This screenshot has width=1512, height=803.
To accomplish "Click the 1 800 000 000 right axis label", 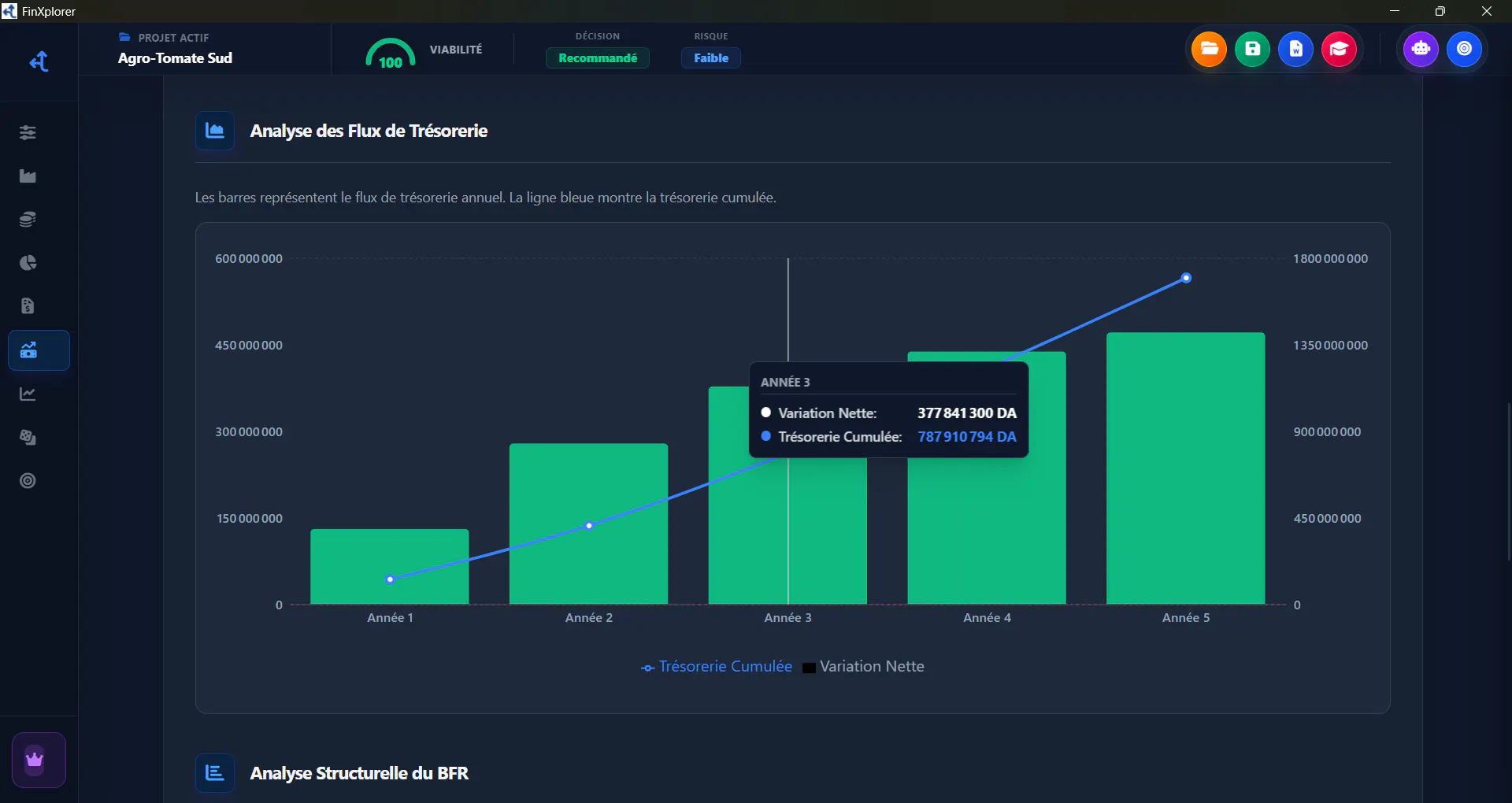I will pyautogui.click(x=1330, y=259).
